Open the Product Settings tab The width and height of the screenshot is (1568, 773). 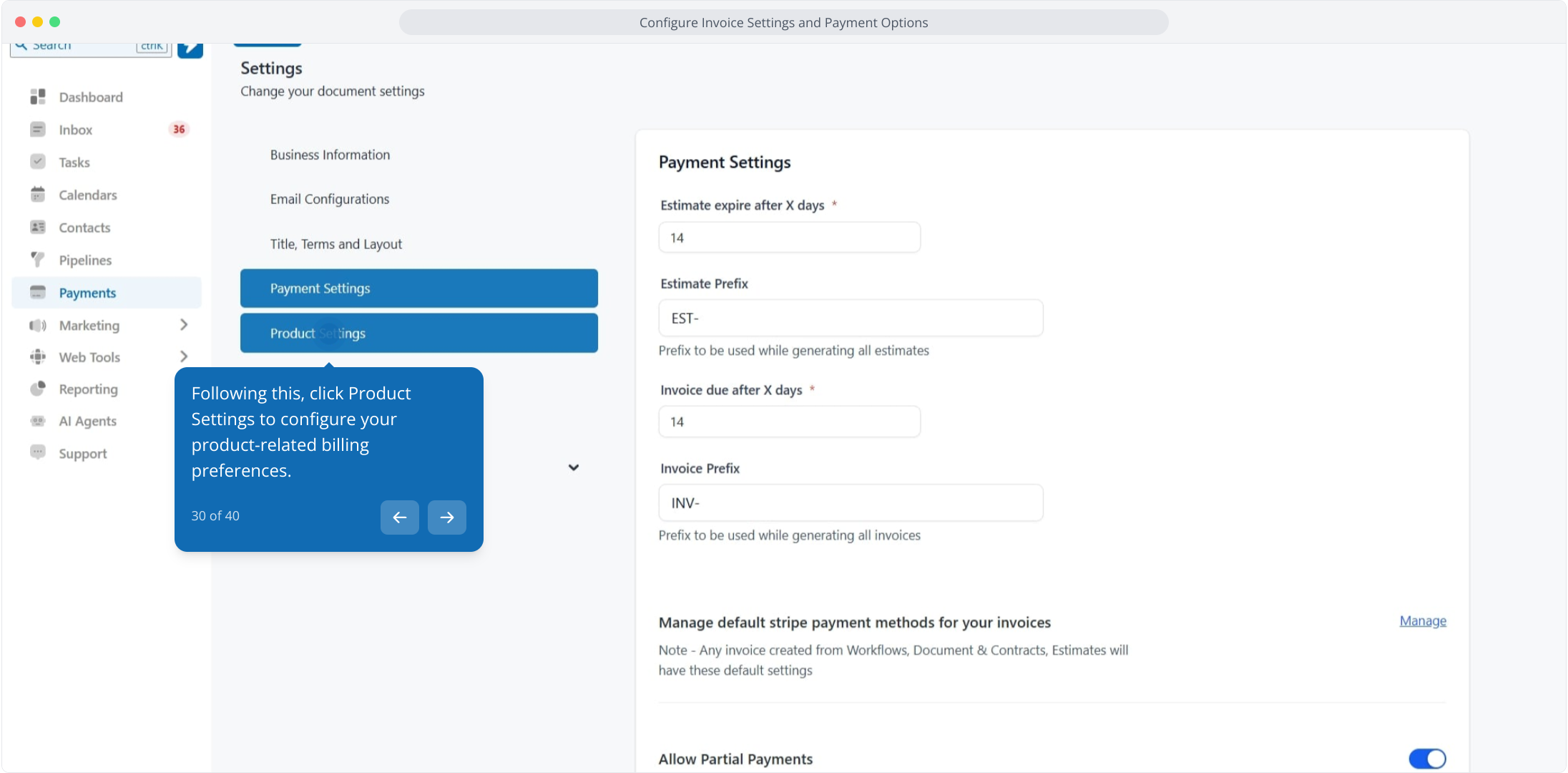(419, 333)
